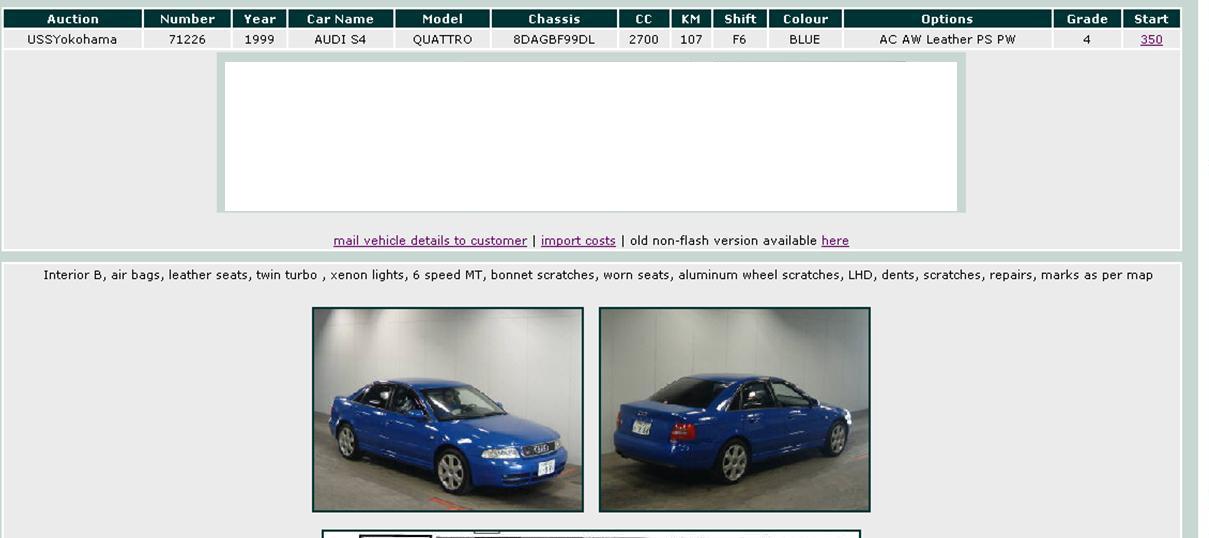The width and height of the screenshot is (1209, 538).
Task: Select the 'Options' column header
Action: [x=947, y=19]
